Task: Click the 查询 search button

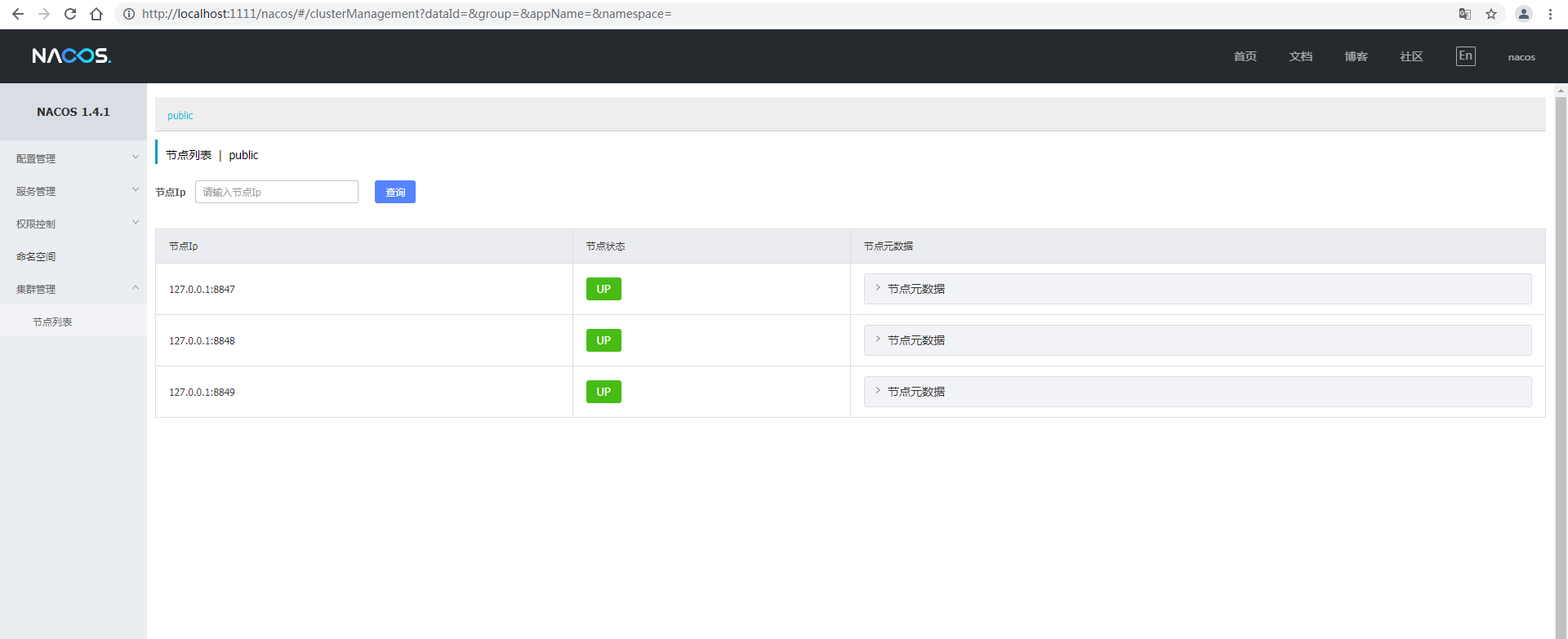Action: click(395, 192)
